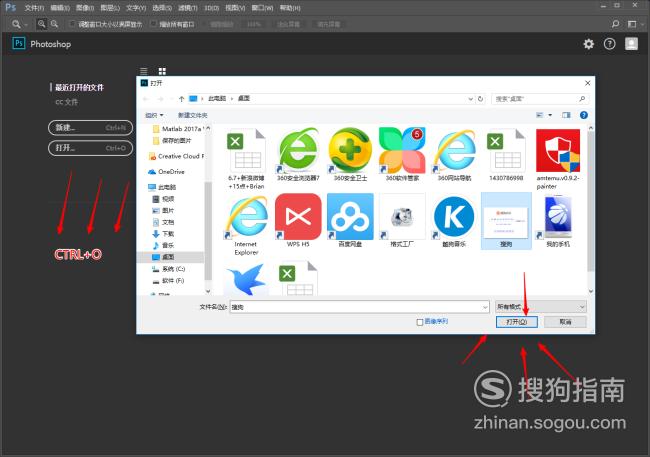Open the 视图 menu in Photoshop
This screenshot has width=650, height=457.
(x=235, y=8)
